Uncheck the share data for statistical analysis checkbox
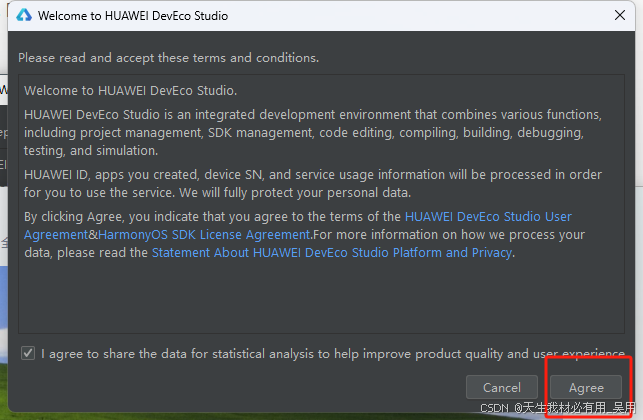643x420 pixels. point(28,353)
